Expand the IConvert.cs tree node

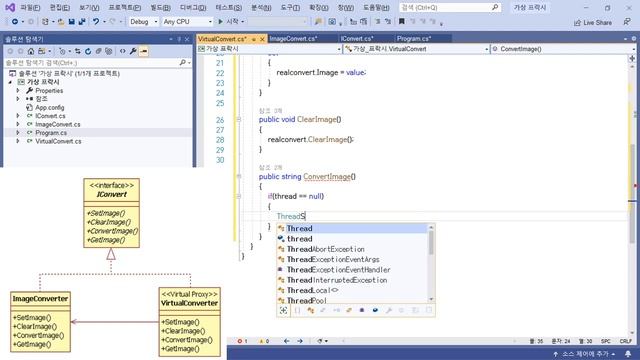click(x=18, y=116)
